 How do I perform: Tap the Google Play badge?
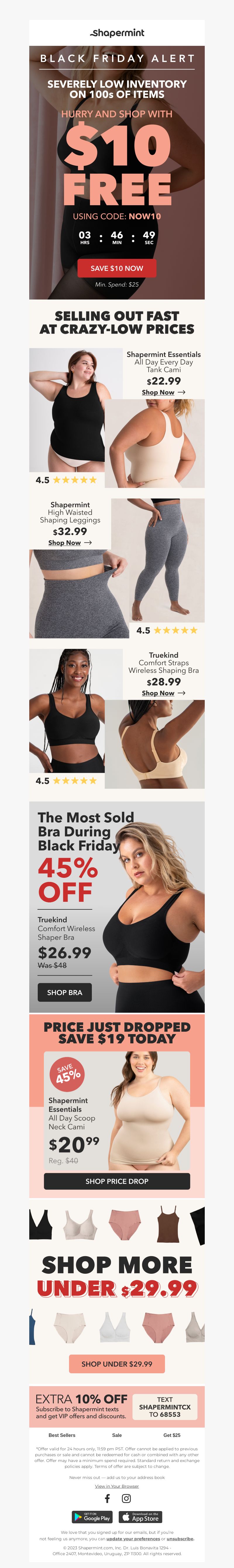pos(92,1517)
